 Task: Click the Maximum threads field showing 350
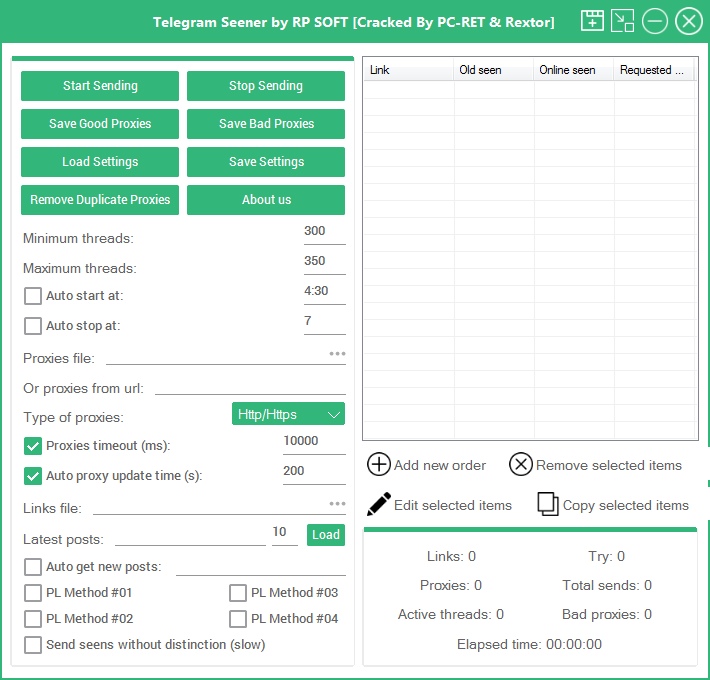[325, 263]
